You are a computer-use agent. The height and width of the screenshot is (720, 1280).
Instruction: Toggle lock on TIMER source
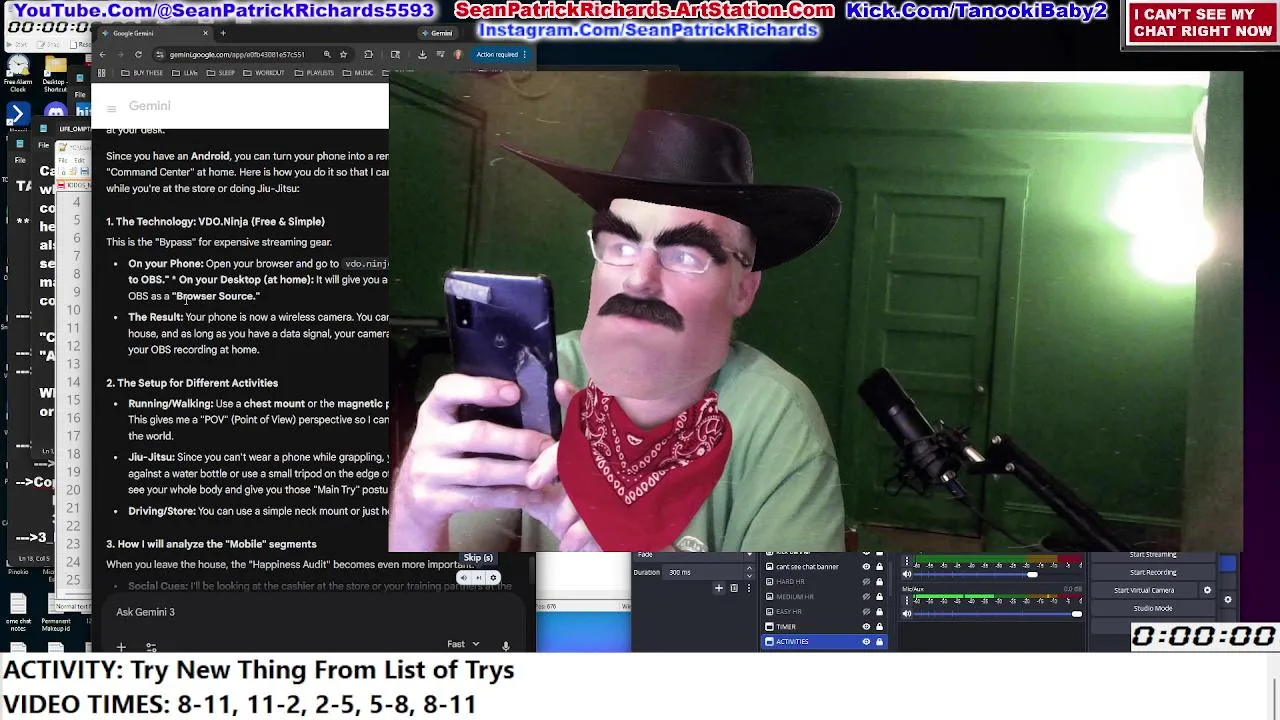click(879, 627)
